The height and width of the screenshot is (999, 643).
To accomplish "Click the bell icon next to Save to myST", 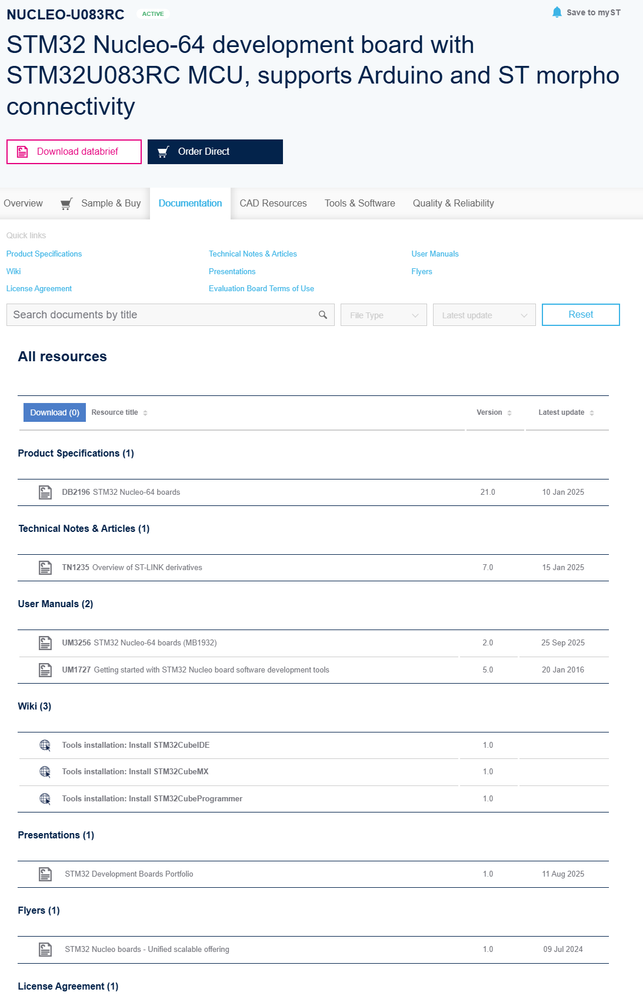I will click(557, 12).
